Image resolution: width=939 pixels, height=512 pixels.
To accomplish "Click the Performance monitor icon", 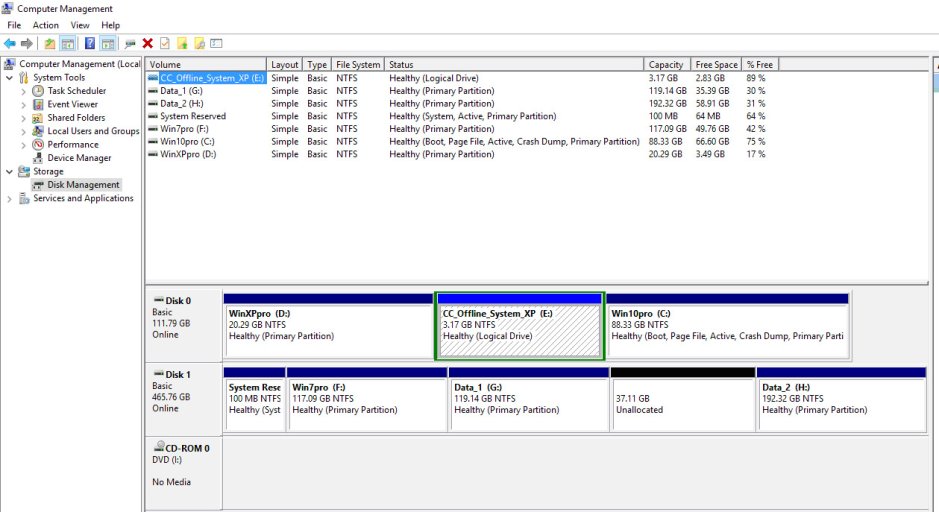I will [38, 144].
